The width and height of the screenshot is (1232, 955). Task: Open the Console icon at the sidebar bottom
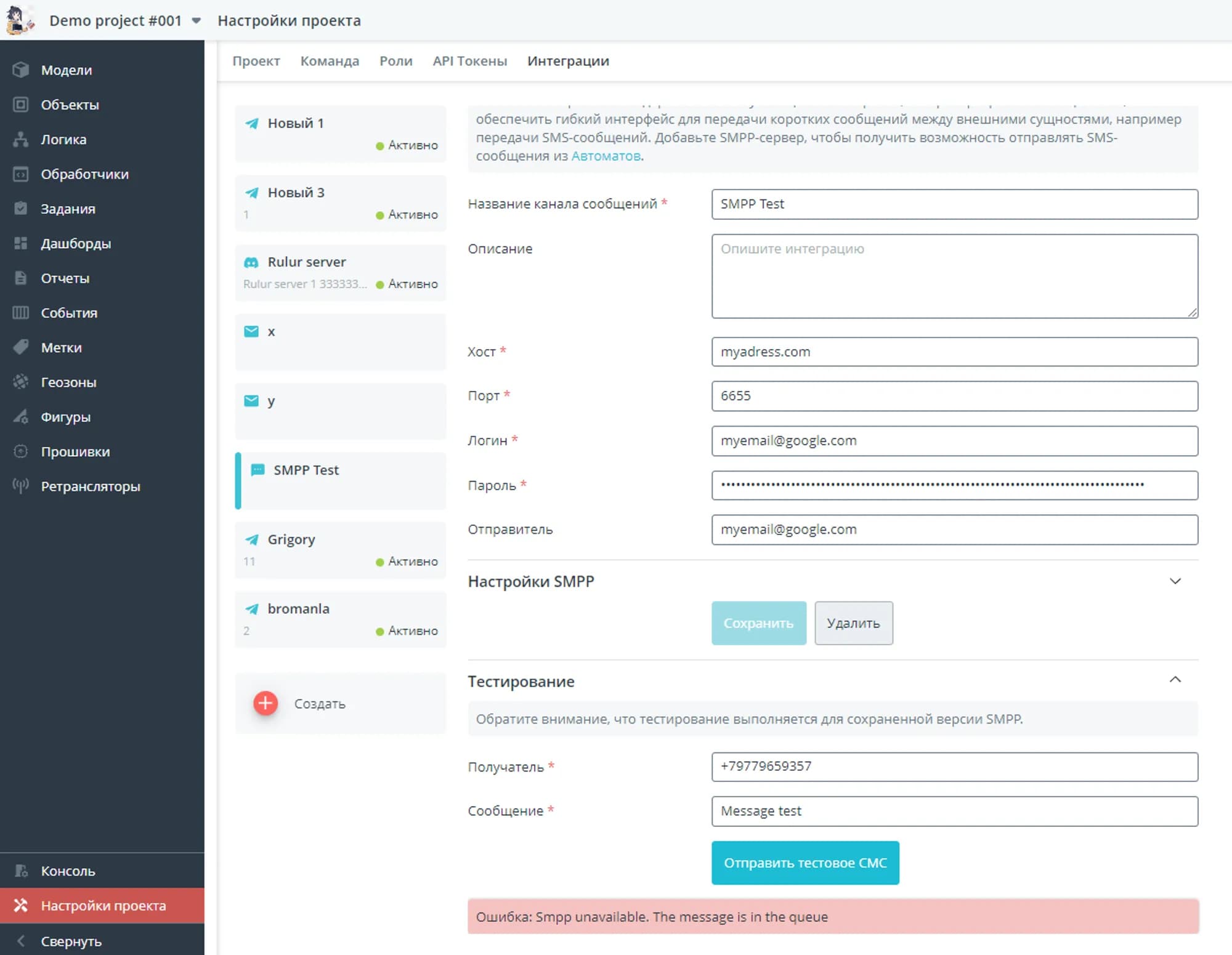click(21, 871)
